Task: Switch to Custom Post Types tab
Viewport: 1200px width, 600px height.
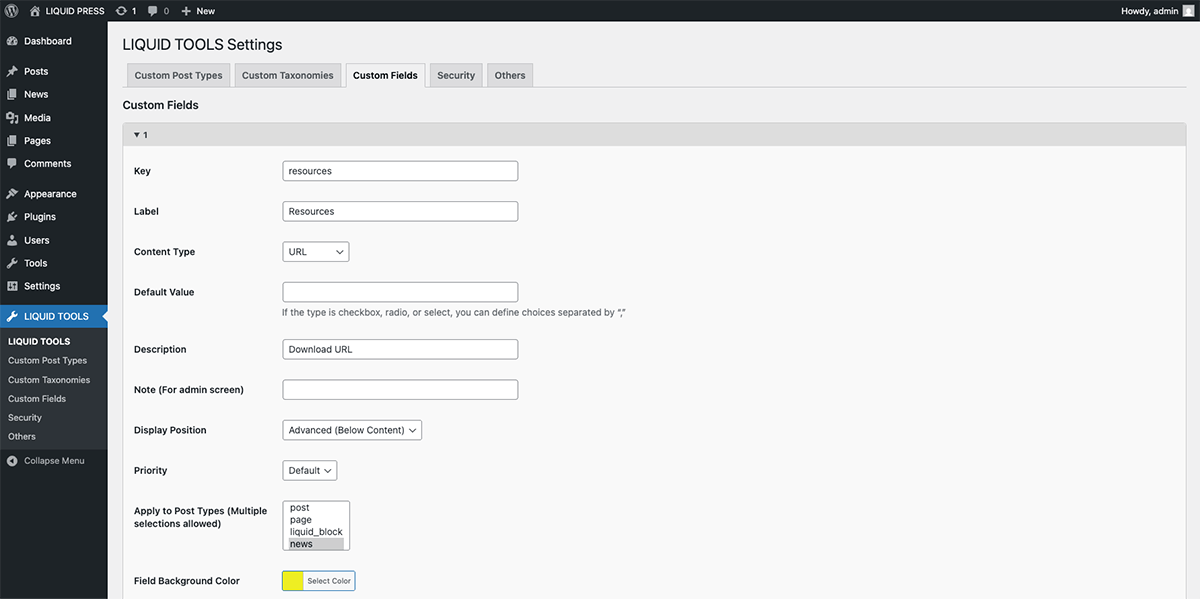Action: (x=179, y=75)
